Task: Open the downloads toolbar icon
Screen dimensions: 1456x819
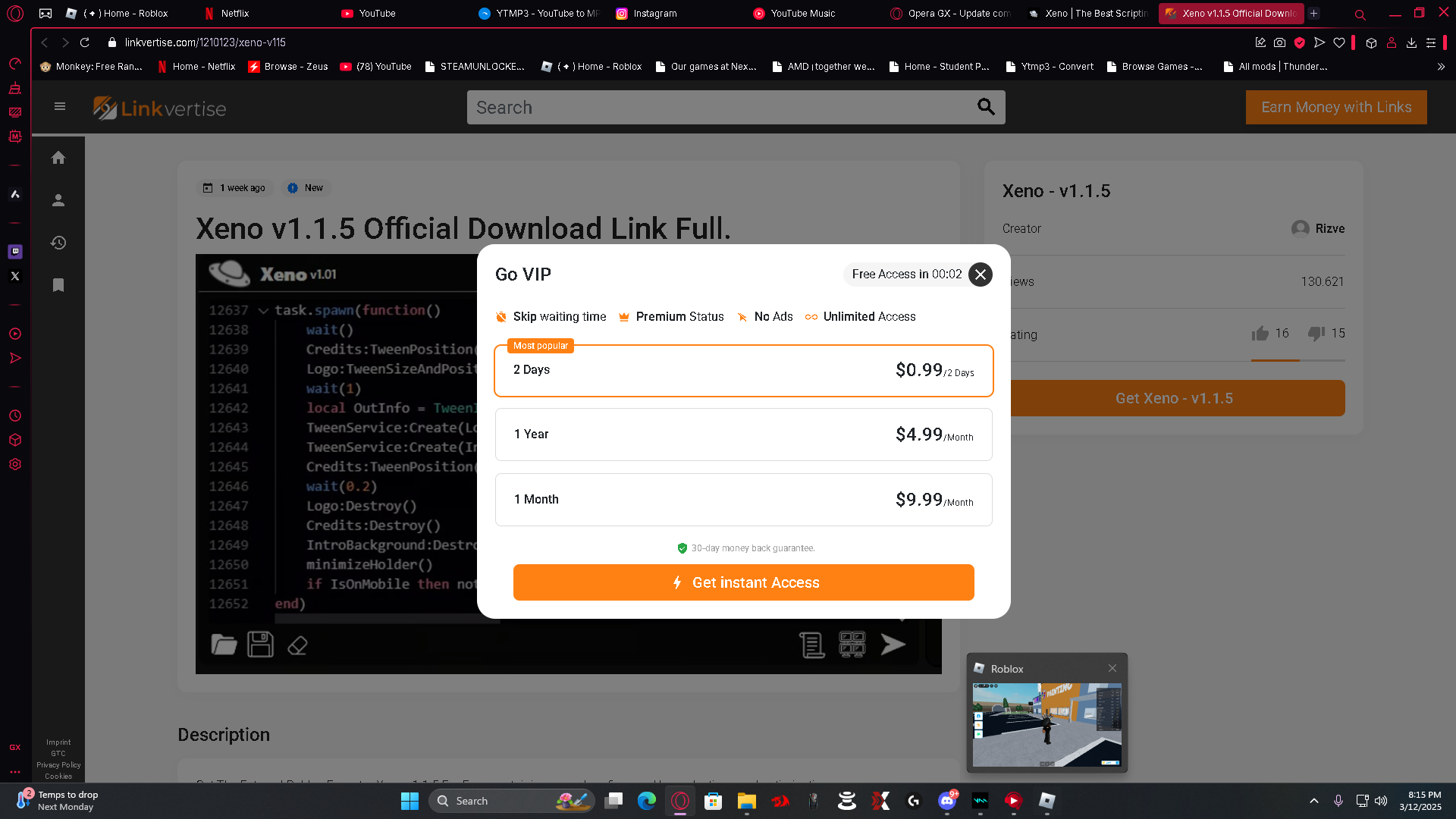Action: click(x=1411, y=42)
